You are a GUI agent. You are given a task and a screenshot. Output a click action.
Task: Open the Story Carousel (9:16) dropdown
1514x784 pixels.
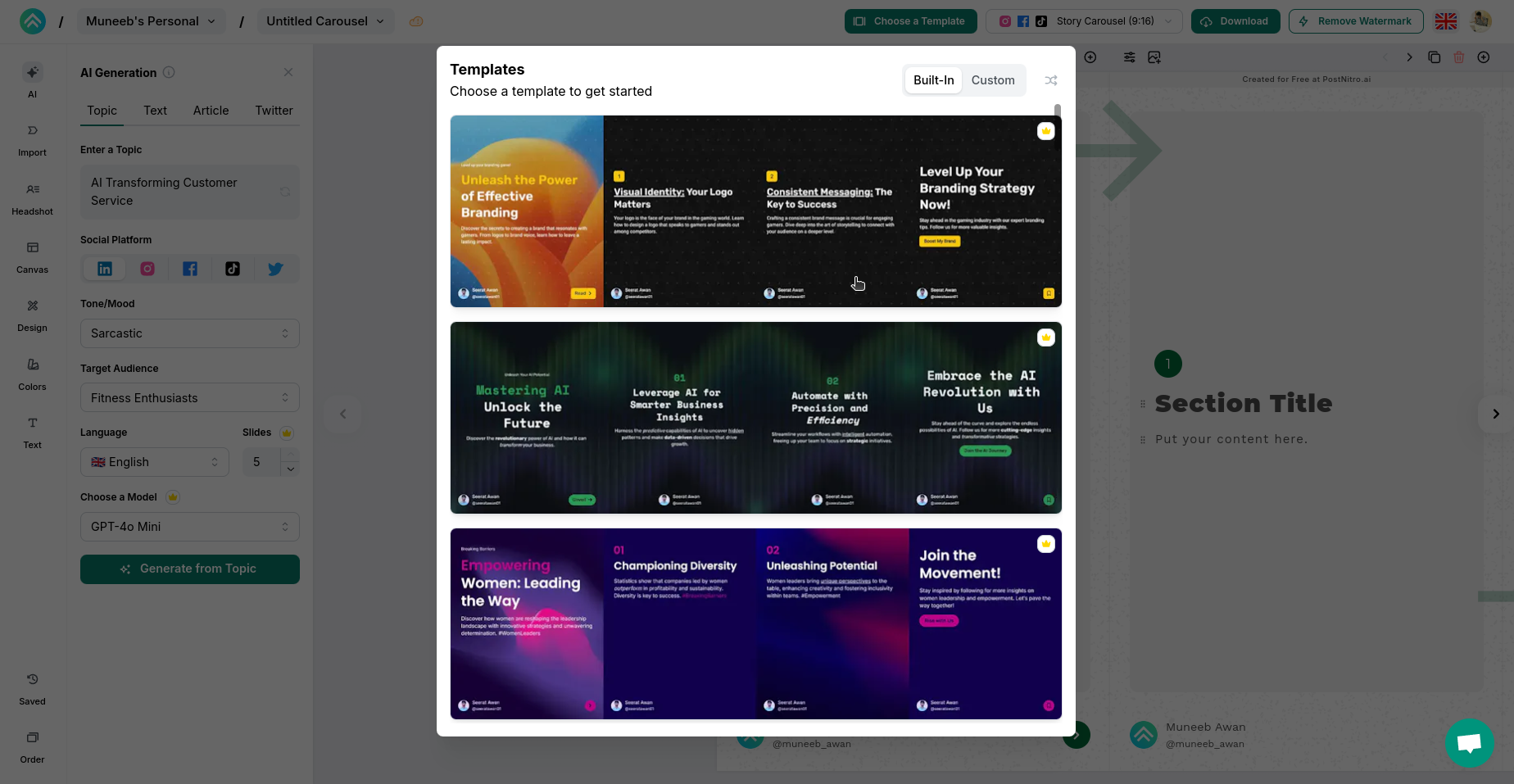[x=1084, y=21]
